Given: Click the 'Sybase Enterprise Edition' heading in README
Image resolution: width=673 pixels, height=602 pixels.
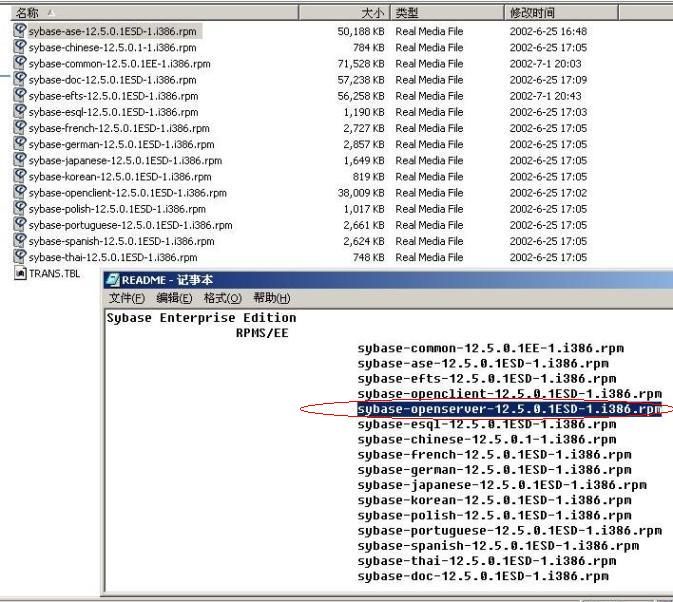Looking at the screenshot, I should (x=201, y=318).
